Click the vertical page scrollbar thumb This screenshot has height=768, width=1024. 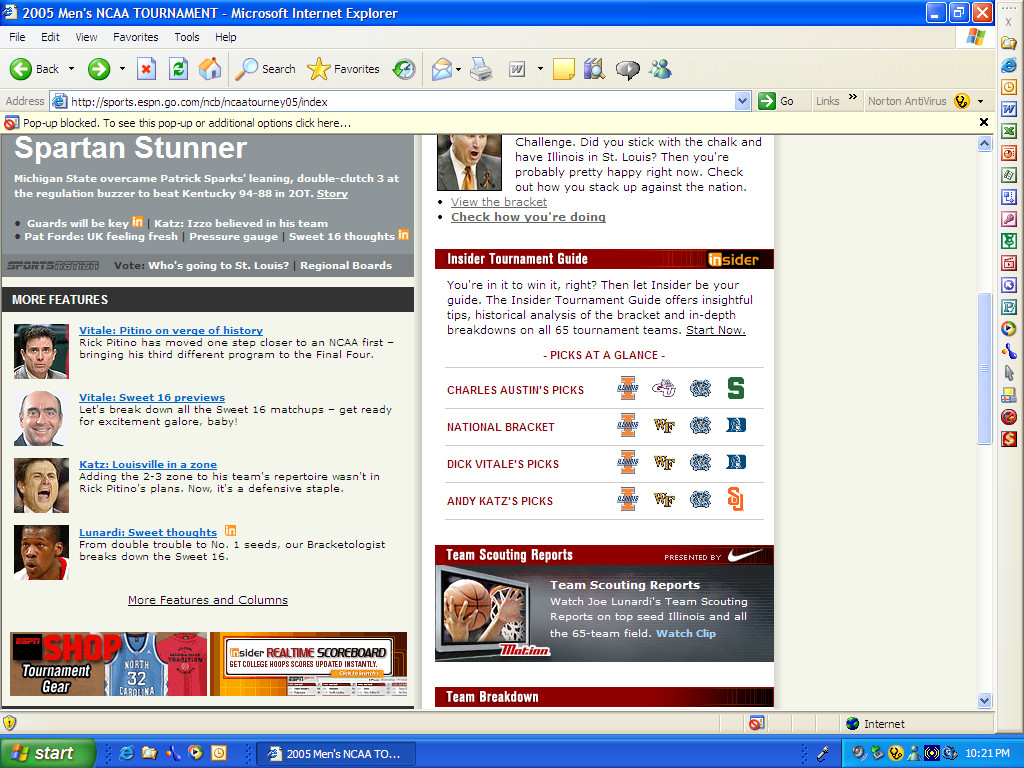(x=984, y=370)
